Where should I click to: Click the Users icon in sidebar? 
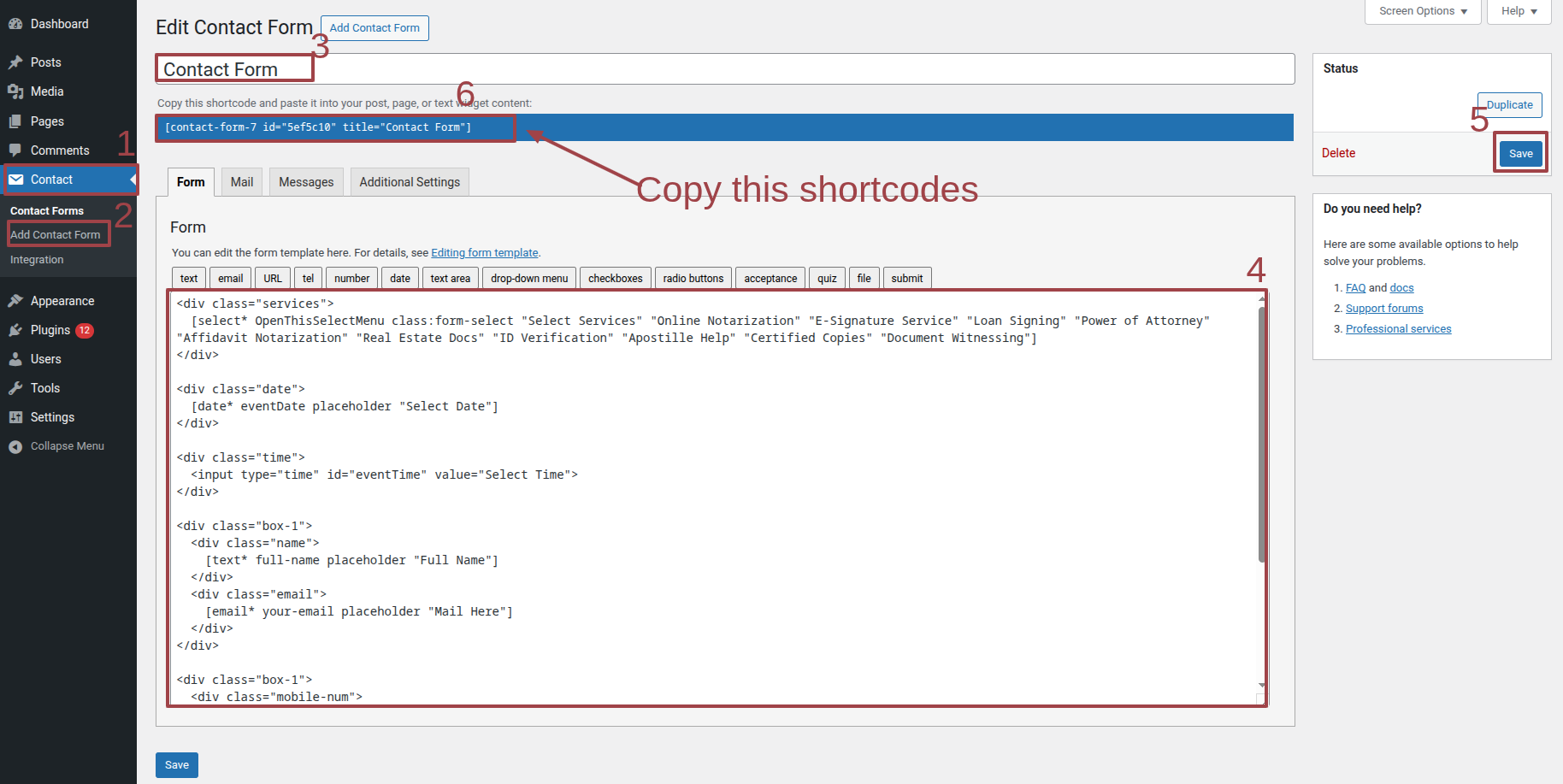point(15,359)
